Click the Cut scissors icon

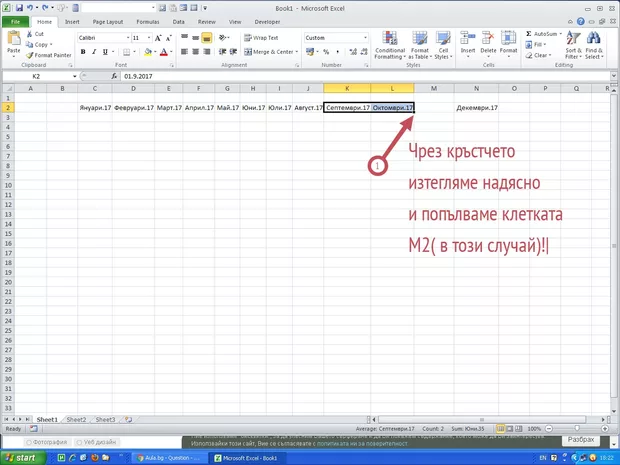(29, 34)
